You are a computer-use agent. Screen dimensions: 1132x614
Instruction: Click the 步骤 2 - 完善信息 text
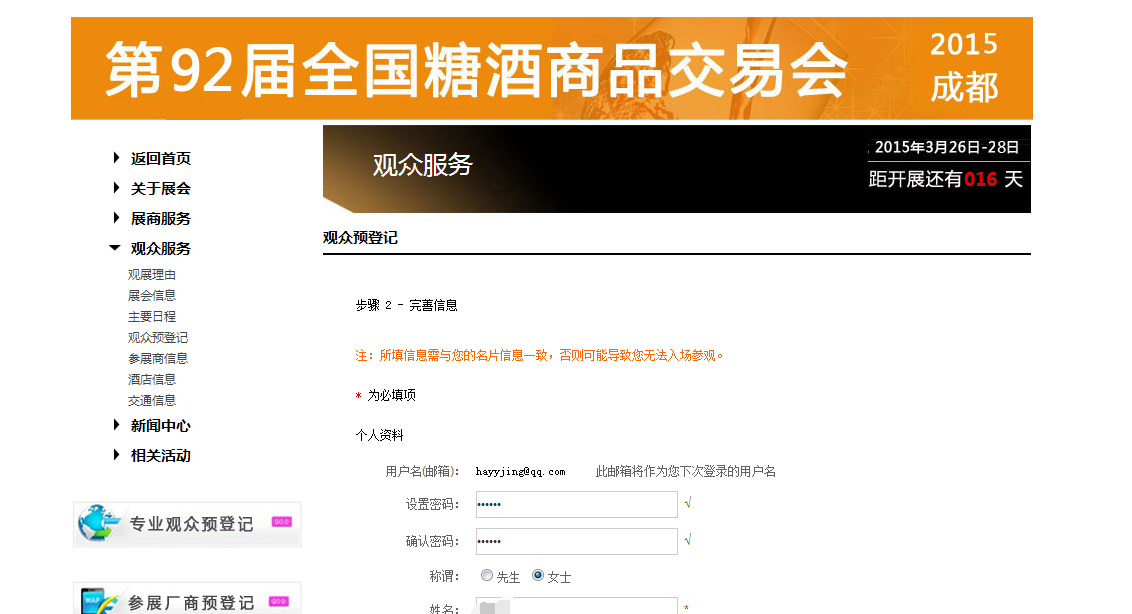tap(406, 305)
